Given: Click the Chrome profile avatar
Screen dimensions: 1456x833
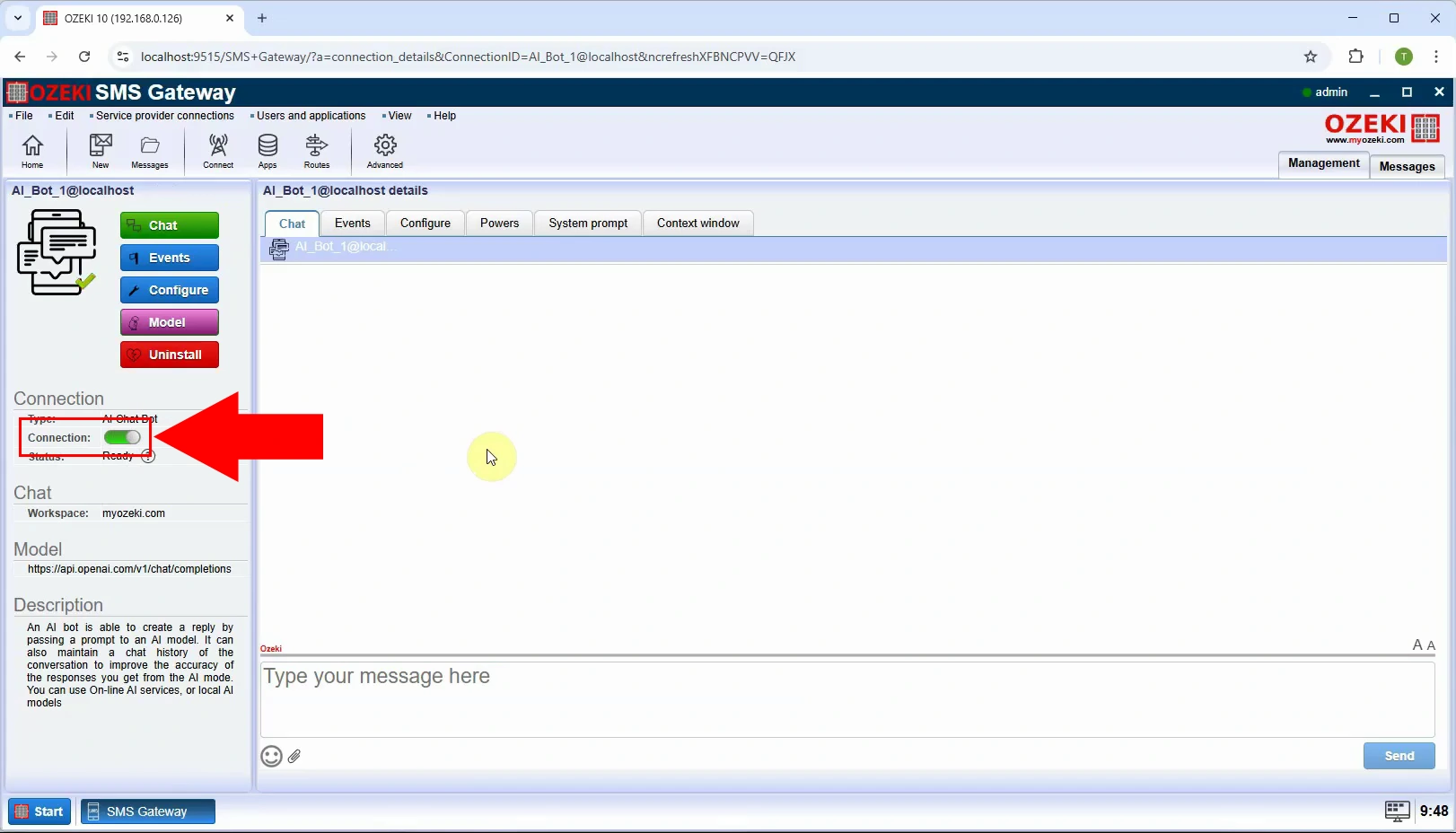Looking at the screenshot, I should (x=1404, y=57).
